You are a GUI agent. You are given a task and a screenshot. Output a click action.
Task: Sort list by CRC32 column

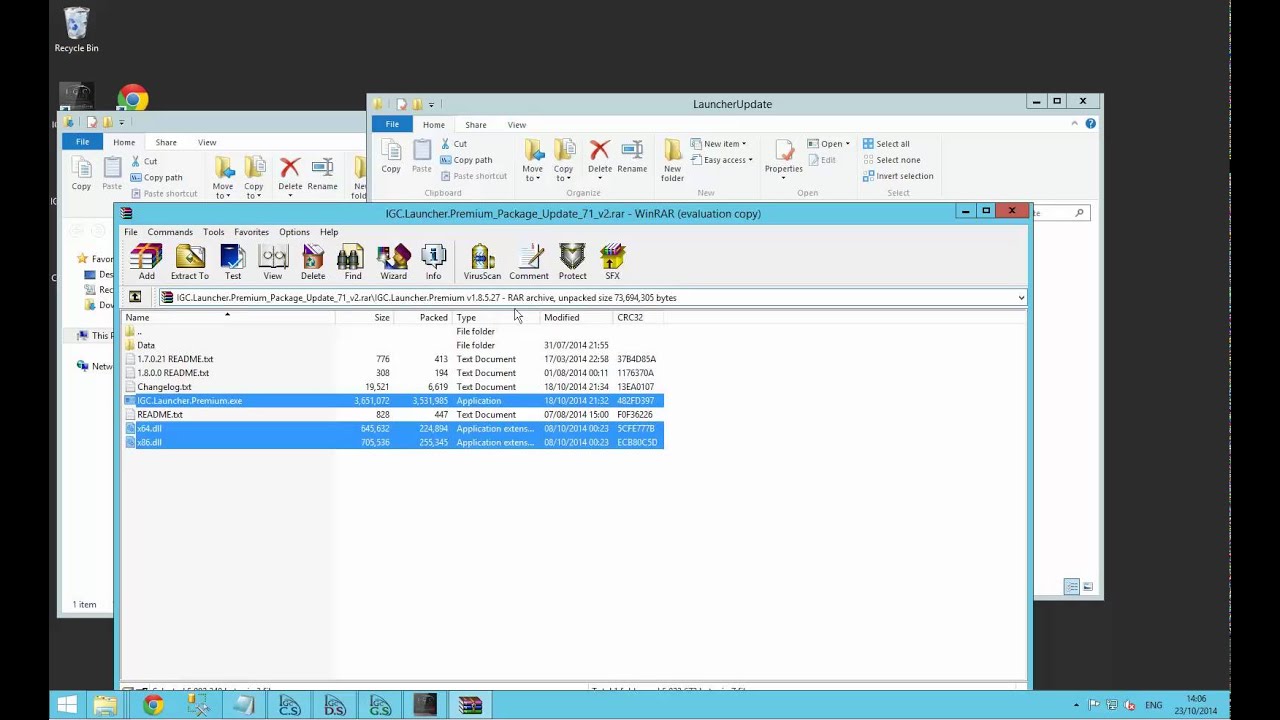point(638,317)
